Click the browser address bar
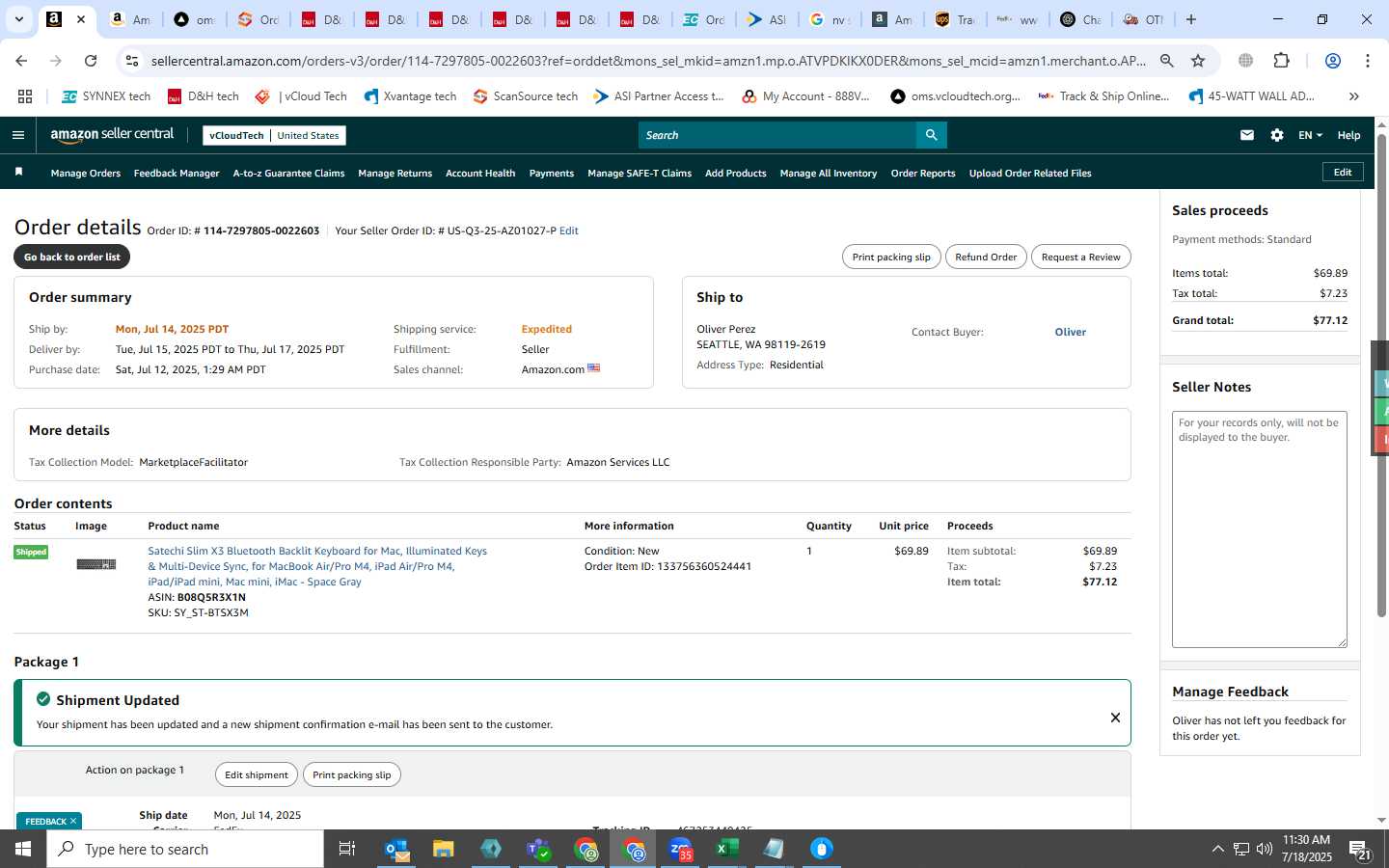 648,61
